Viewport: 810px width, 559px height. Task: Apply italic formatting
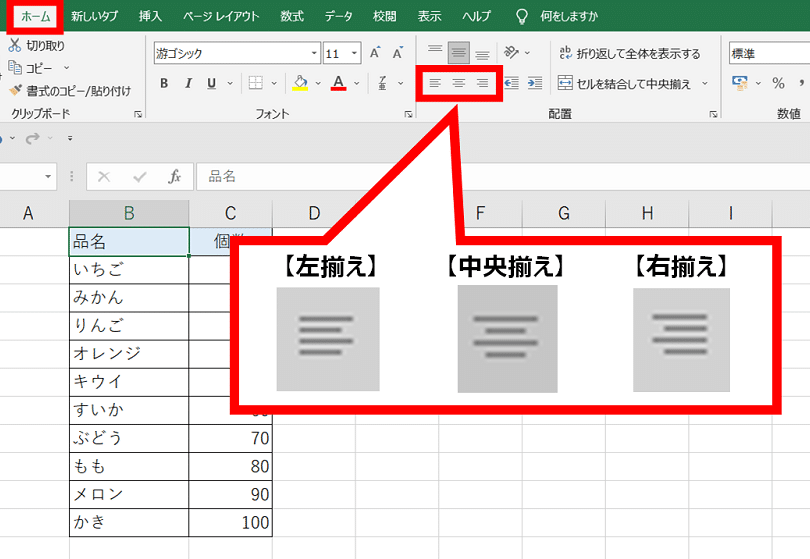tap(188, 84)
